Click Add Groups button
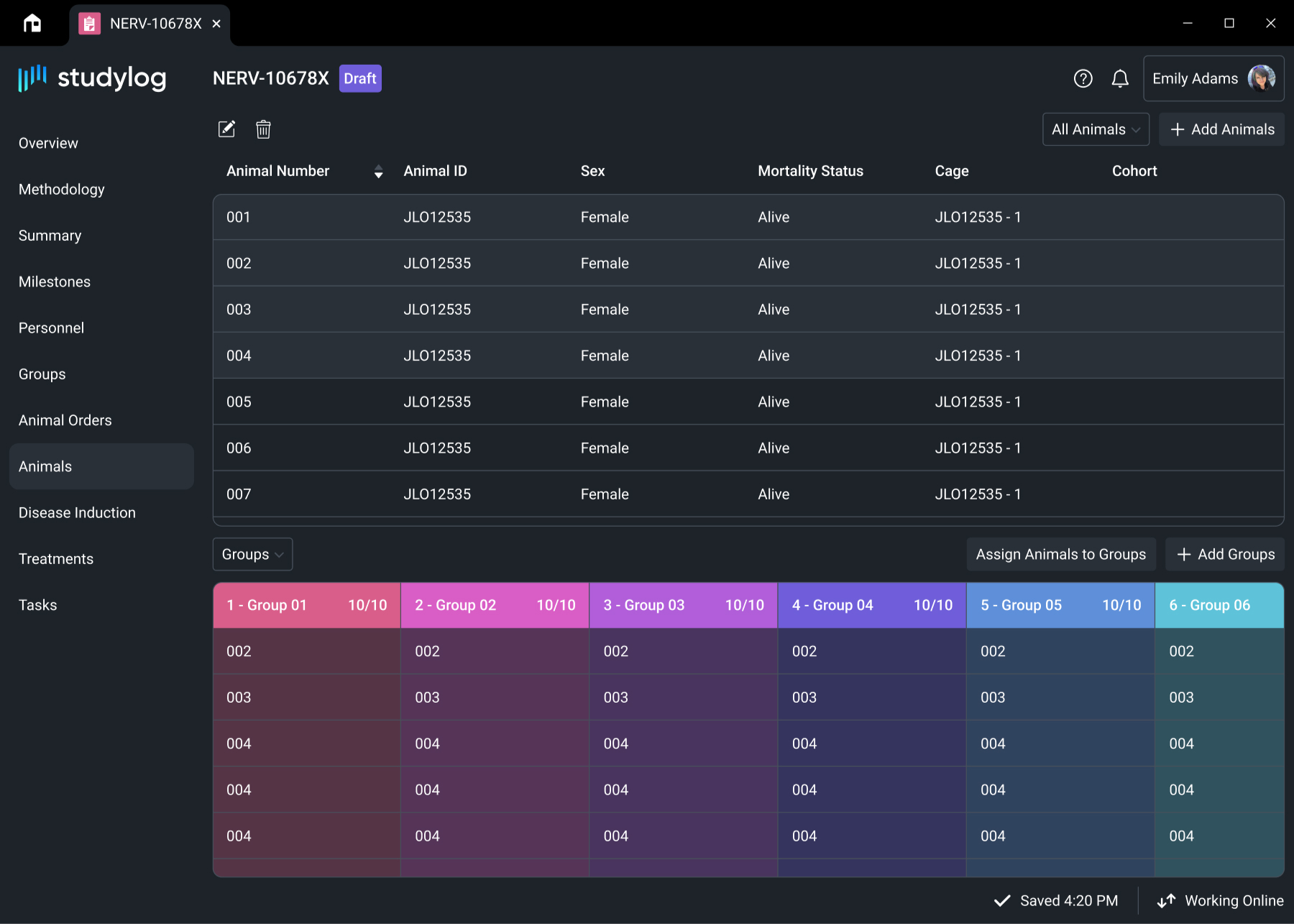The image size is (1294, 924). coord(1224,554)
